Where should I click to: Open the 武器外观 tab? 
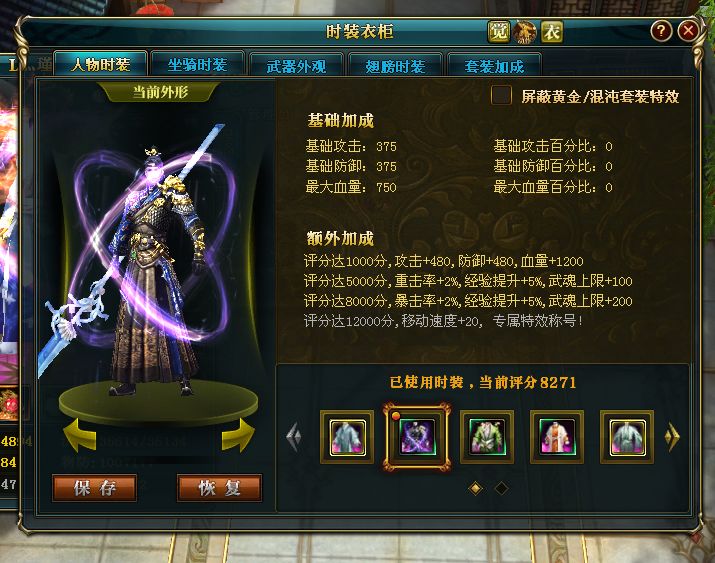(296, 66)
